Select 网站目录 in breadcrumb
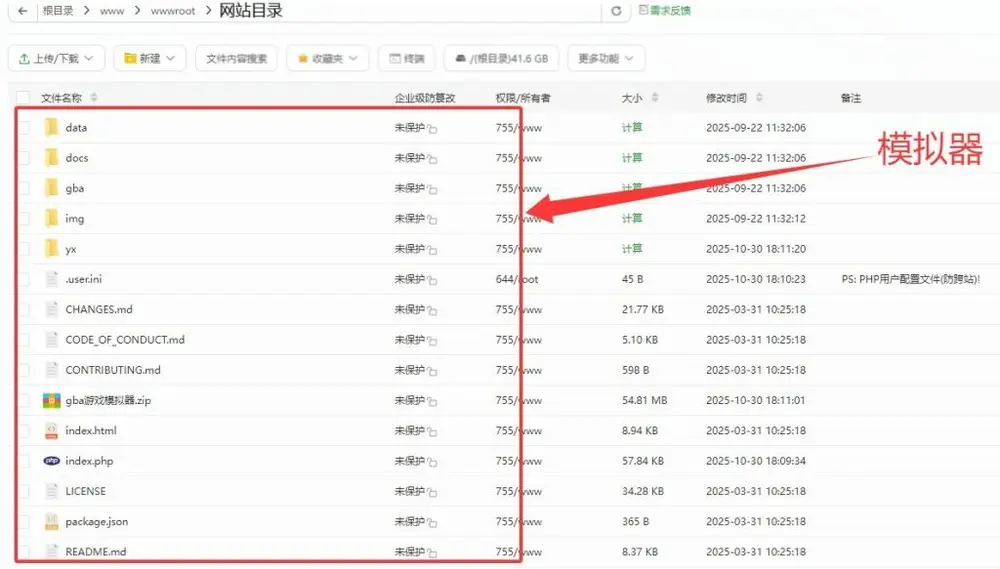This screenshot has width=1000, height=569. coord(251,11)
